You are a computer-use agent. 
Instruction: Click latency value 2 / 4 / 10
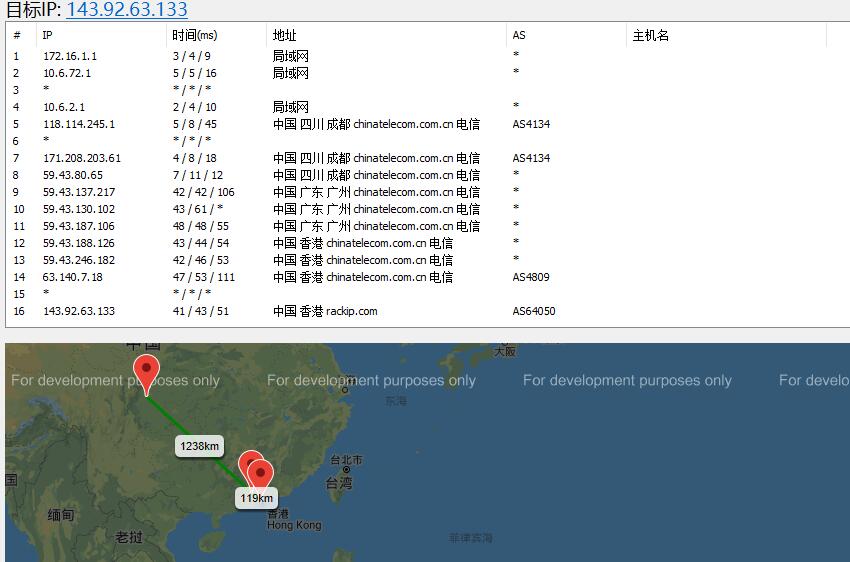pyautogui.click(x=195, y=107)
